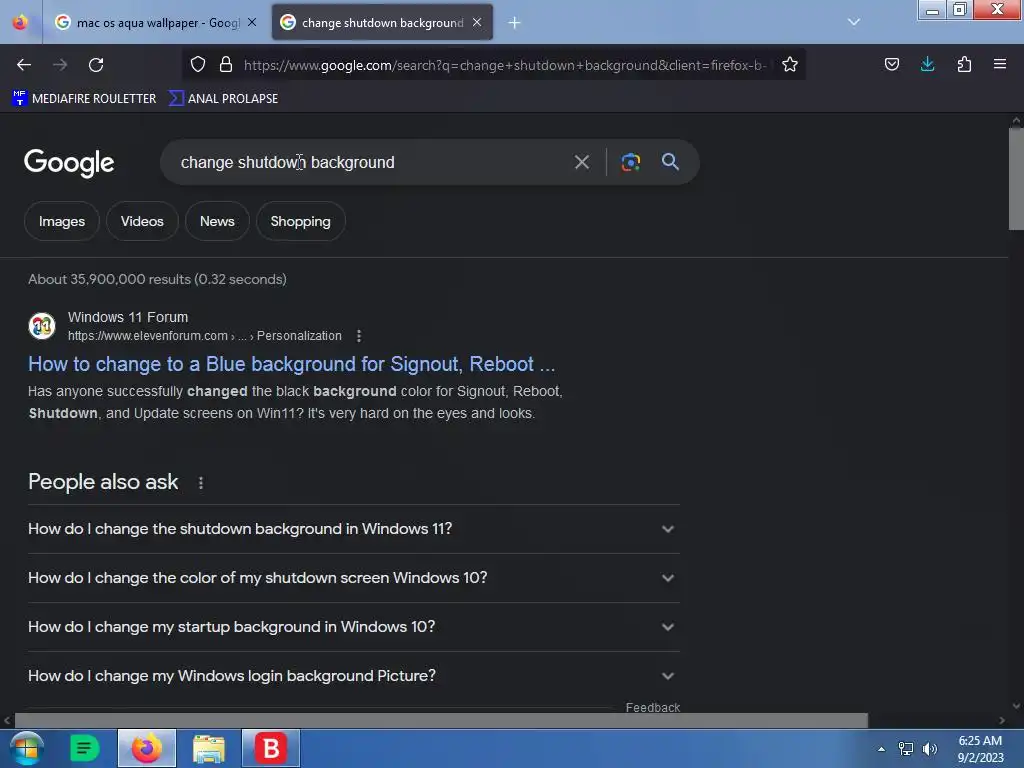Open a new tab with plus

click(x=515, y=23)
